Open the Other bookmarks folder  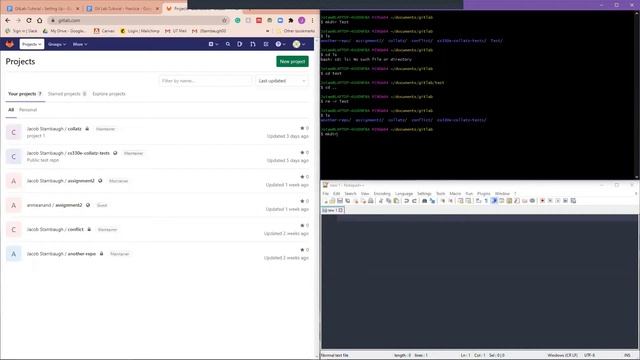pyautogui.click(x=296, y=31)
